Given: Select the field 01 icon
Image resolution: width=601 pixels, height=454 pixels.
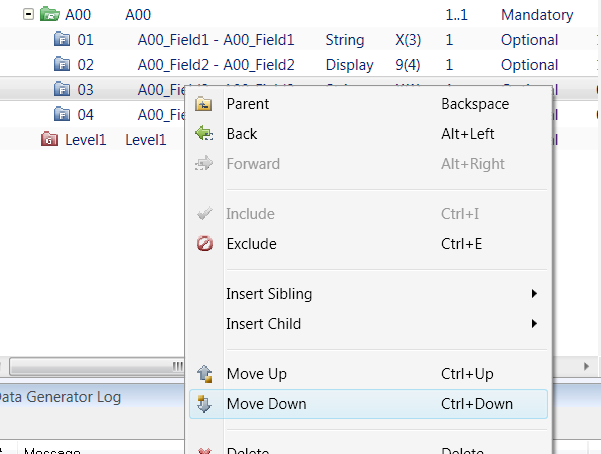Looking at the screenshot, I should point(61,40).
